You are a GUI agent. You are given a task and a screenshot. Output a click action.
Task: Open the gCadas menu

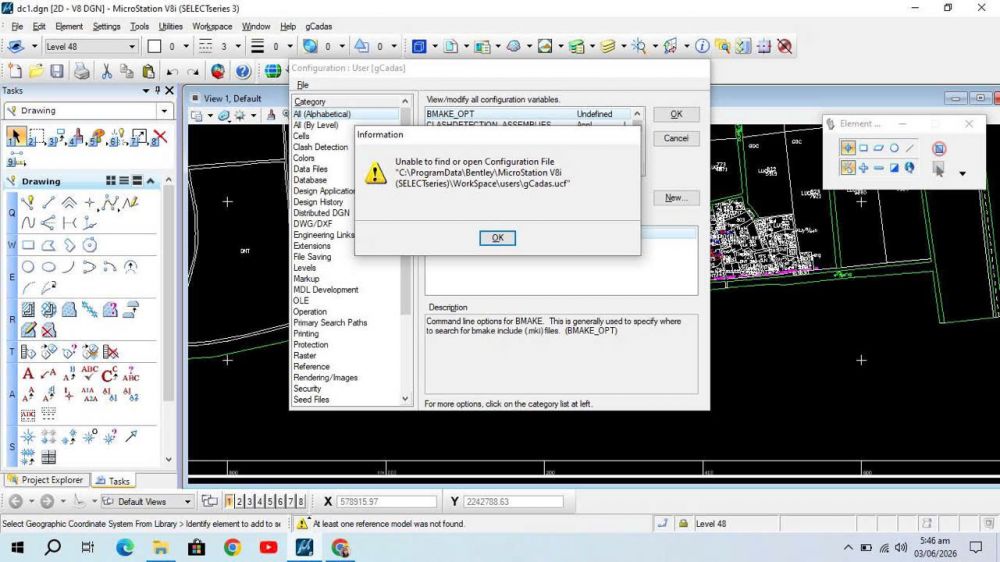coord(318,26)
